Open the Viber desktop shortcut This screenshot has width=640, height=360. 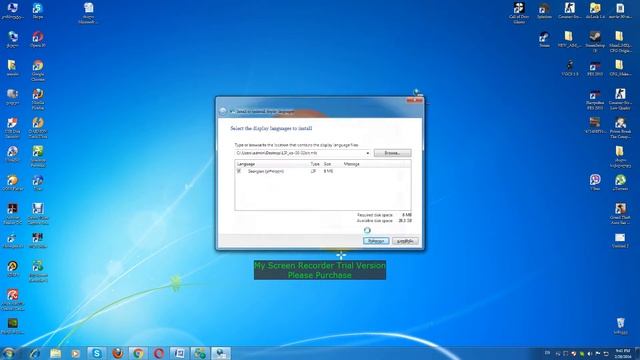coord(595,182)
